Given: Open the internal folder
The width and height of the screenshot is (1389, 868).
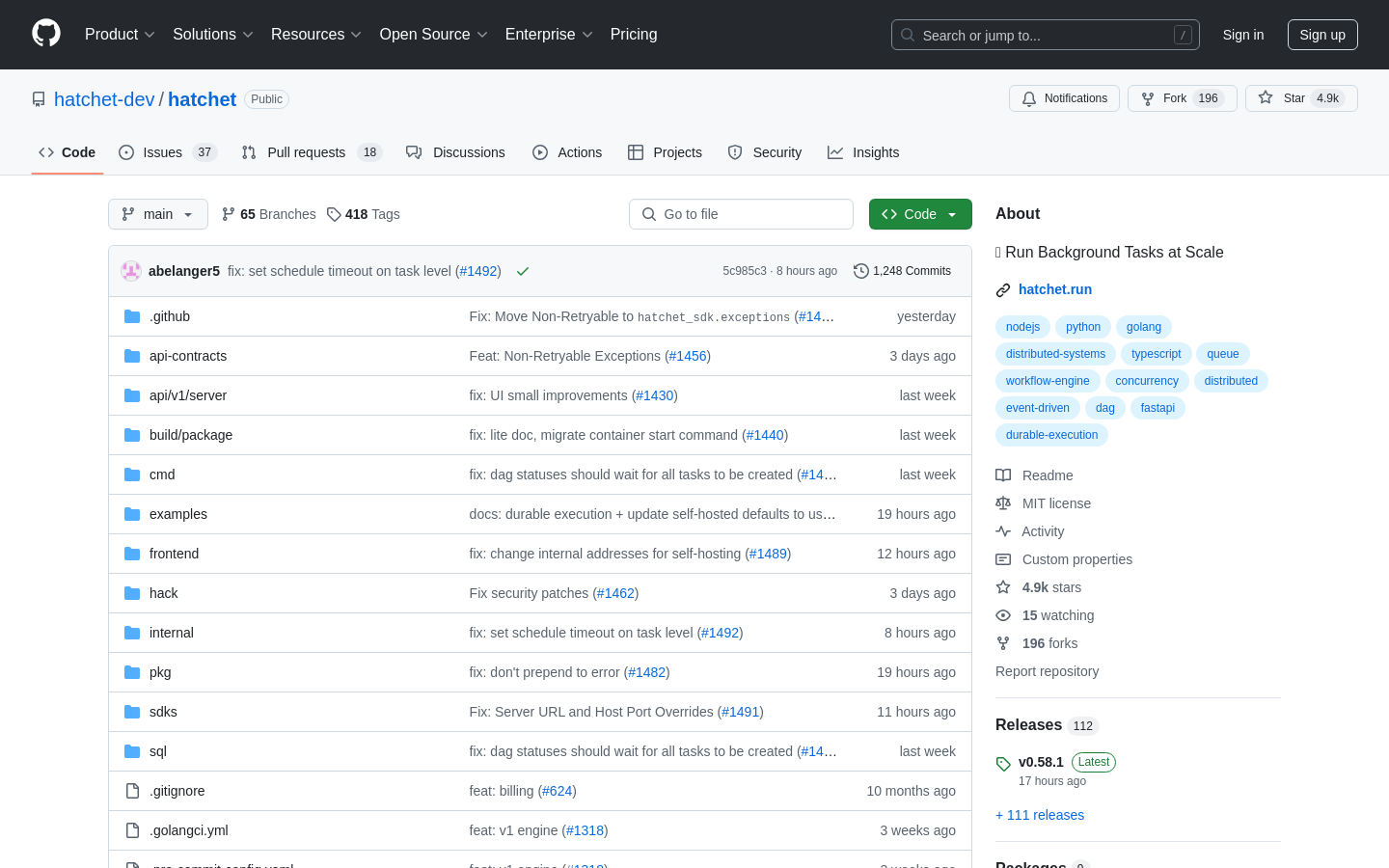Looking at the screenshot, I should 172,633.
